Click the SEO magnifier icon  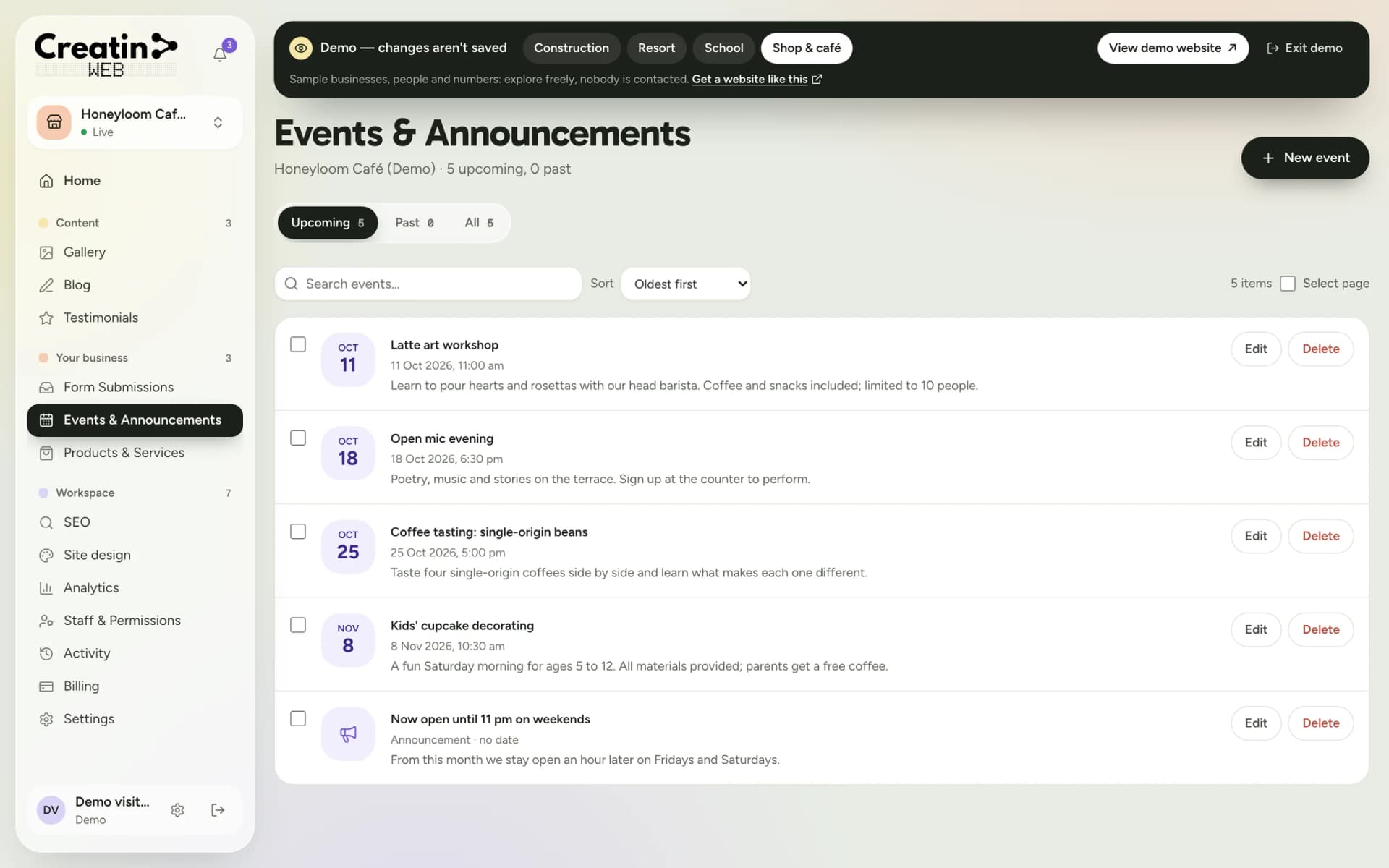[46, 522]
